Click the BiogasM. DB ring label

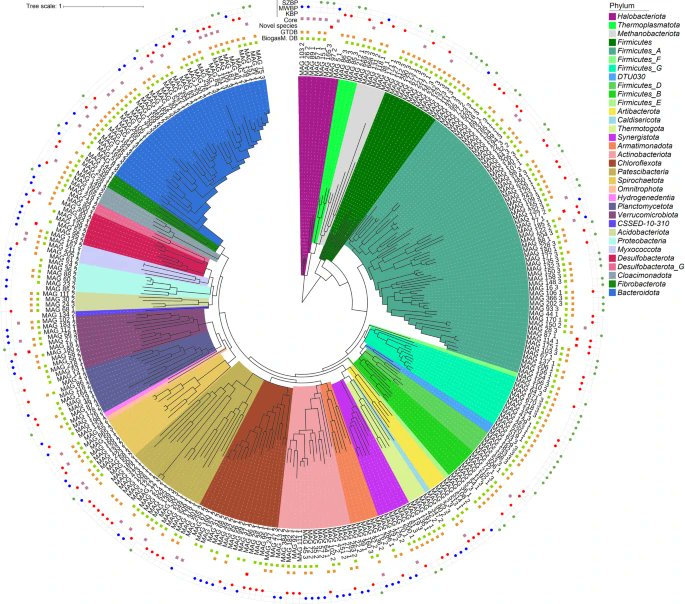[280, 38]
